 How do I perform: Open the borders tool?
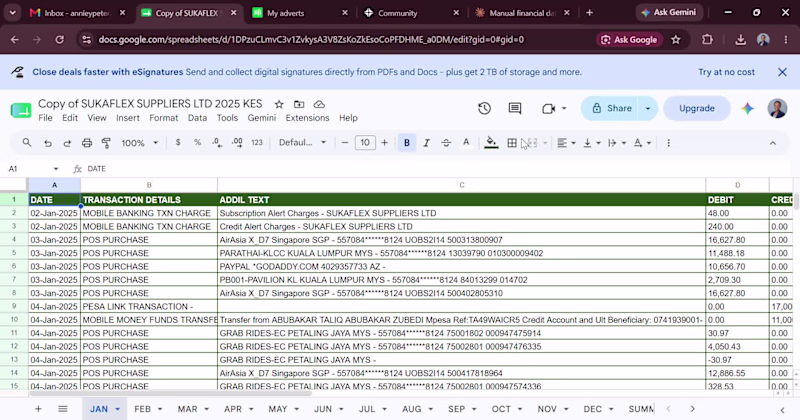(x=512, y=143)
